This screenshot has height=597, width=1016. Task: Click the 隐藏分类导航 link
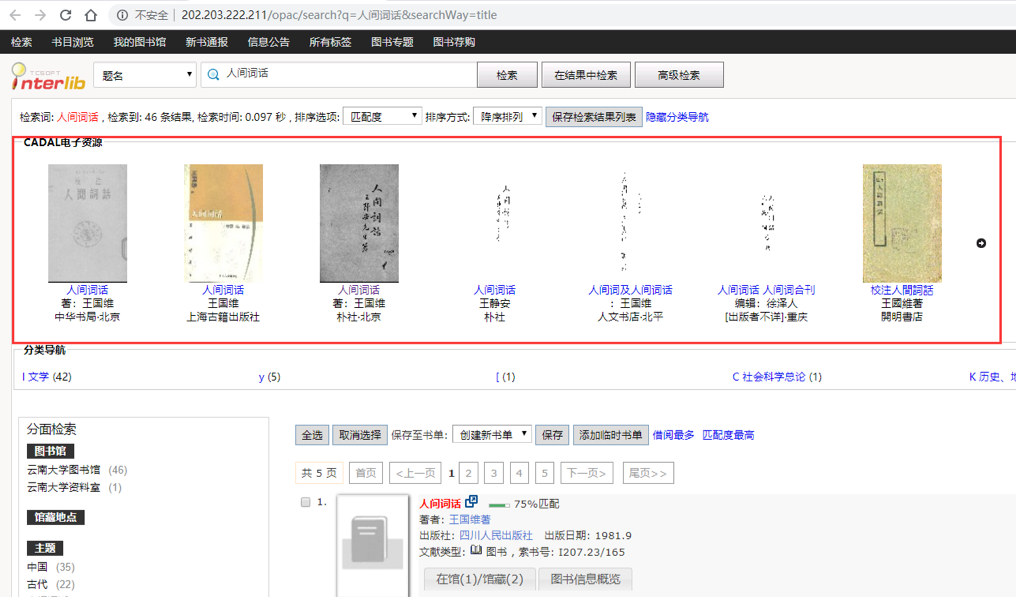coord(677,117)
